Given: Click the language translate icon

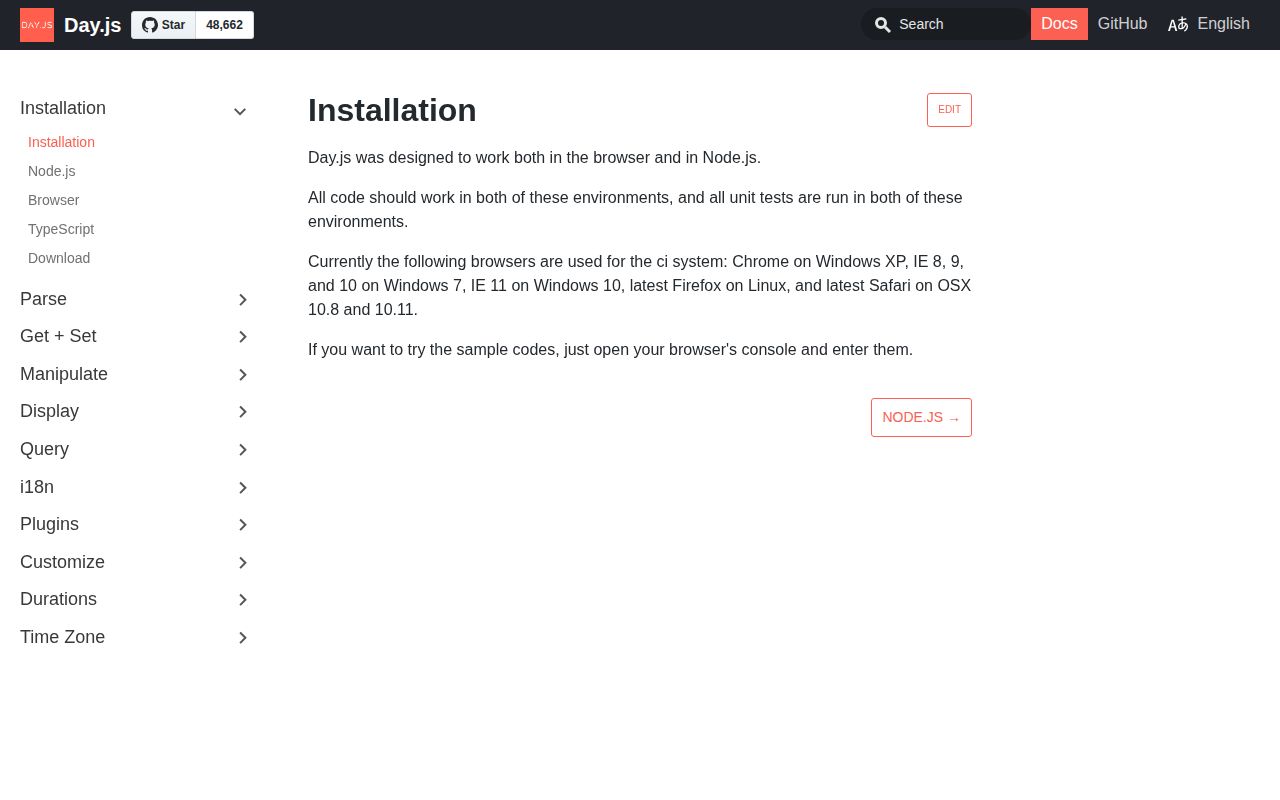Looking at the screenshot, I should (x=1178, y=24).
